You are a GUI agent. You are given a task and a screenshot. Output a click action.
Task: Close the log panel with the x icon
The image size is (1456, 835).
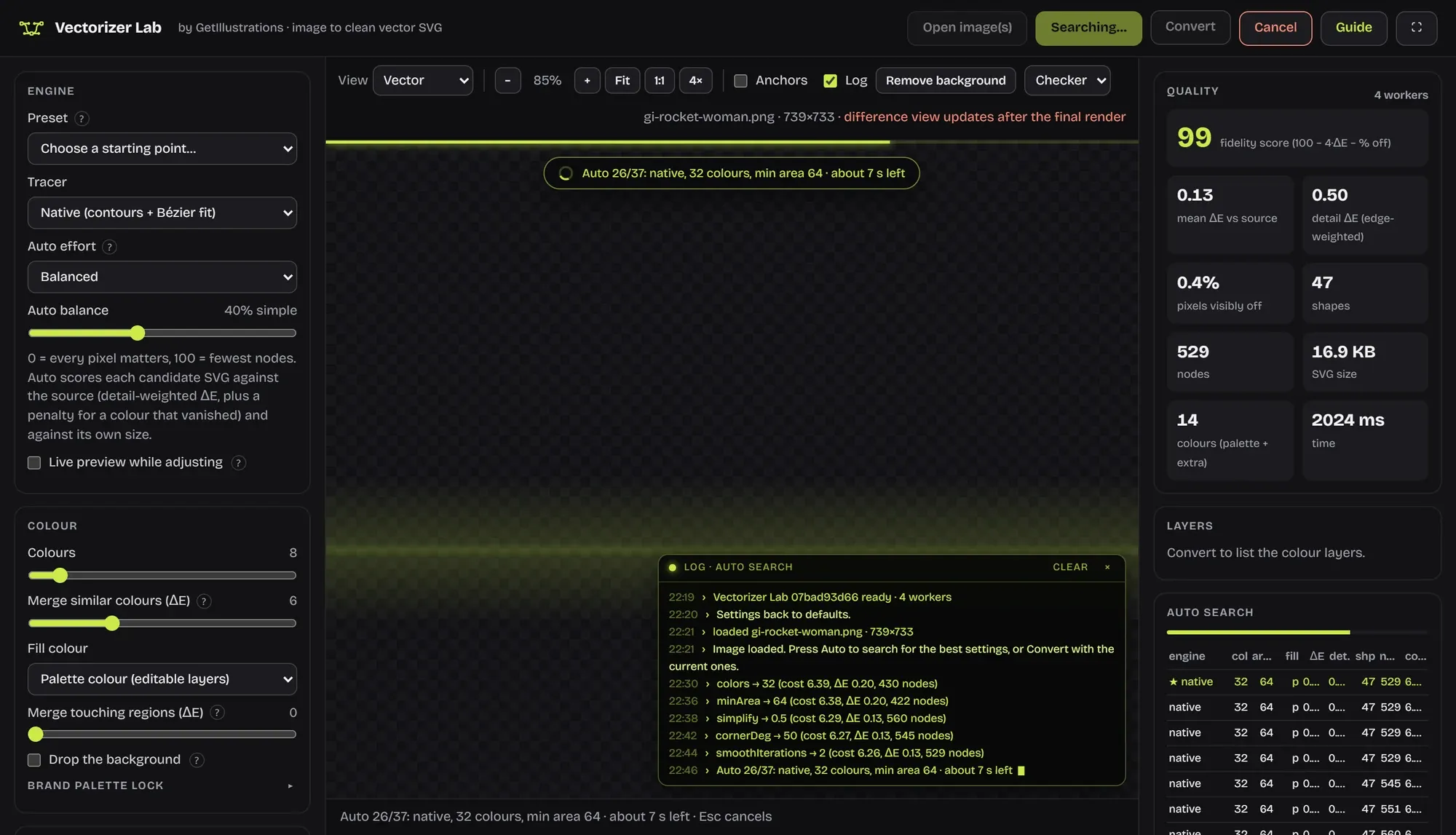[x=1107, y=567]
